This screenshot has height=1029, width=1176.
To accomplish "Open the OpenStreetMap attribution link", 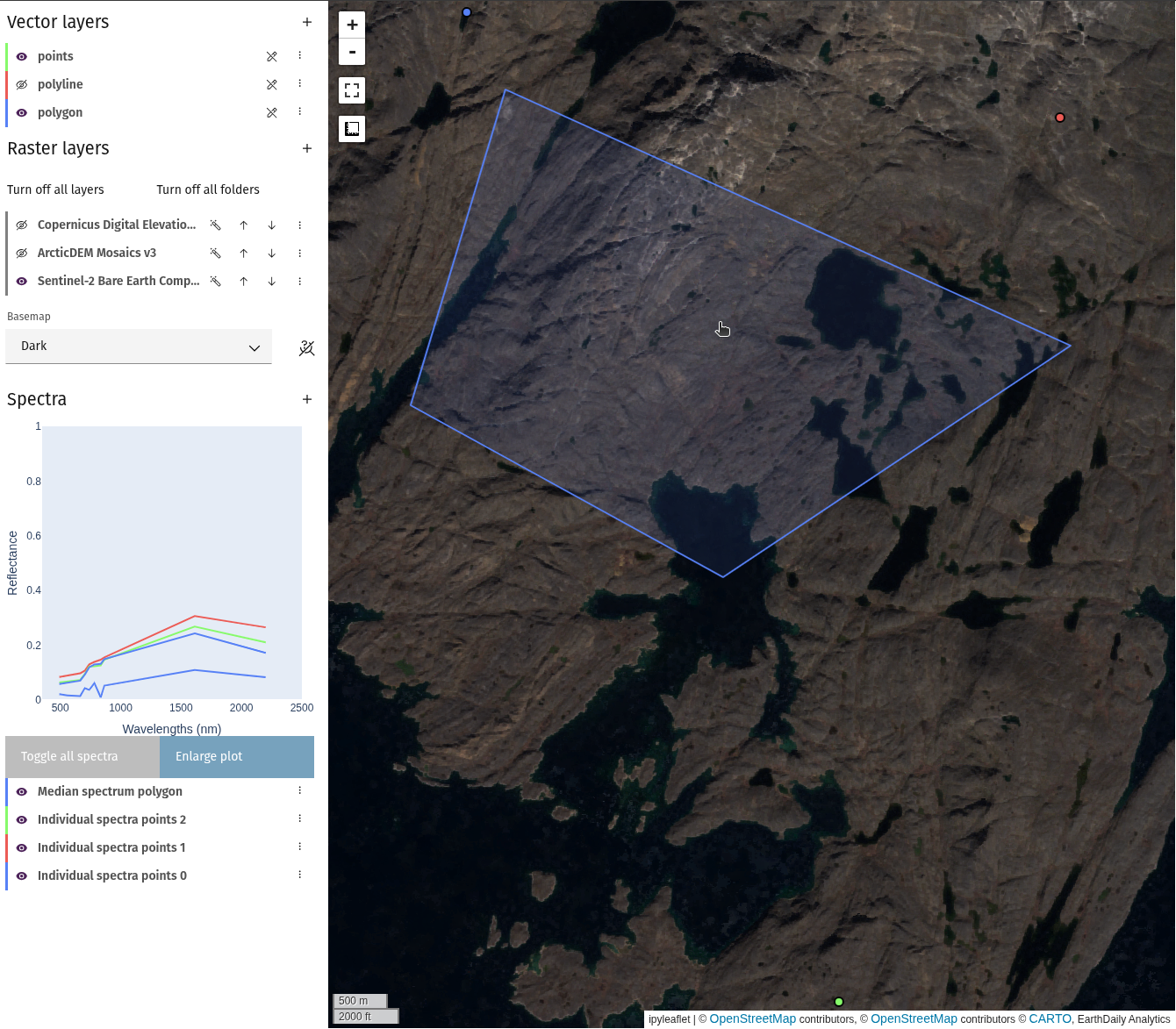I will (752, 1018).
